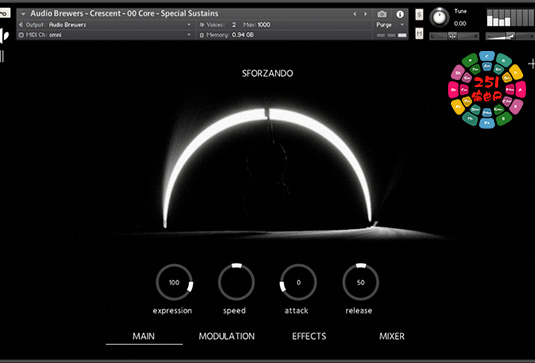Click the Tune value 0.00
The width and height of the screenshot is (535, 363).
460,24
